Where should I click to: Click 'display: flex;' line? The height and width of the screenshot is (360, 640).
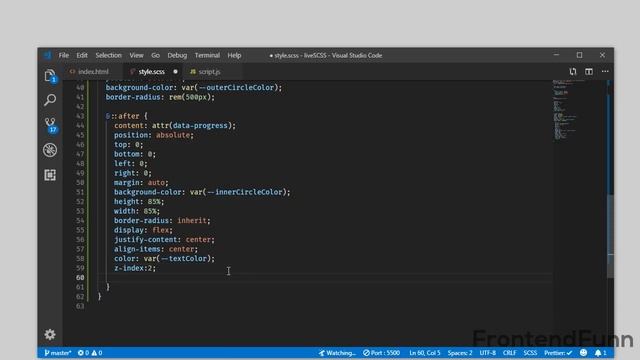point(143,230)
